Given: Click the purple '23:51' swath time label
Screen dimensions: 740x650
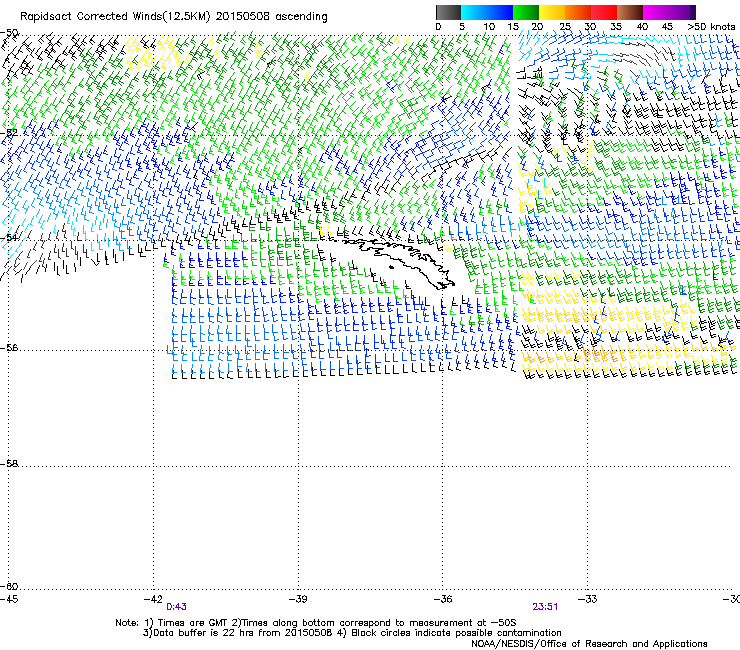Looking at the screenshot, I should click(545, 607).
